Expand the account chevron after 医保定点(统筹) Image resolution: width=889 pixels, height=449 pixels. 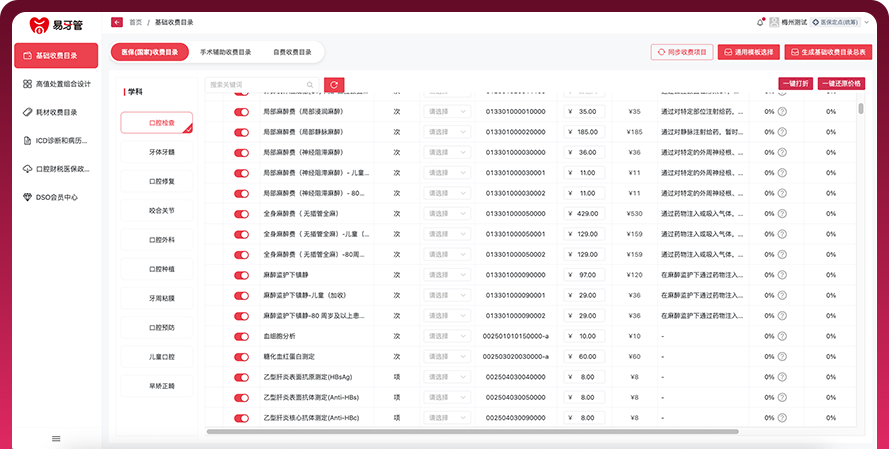pyautogui.click(x=866, y=22)
